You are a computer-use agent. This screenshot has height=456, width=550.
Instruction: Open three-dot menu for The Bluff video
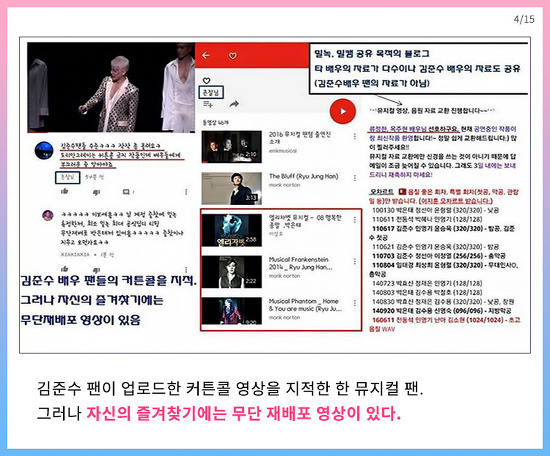point(355,178)
